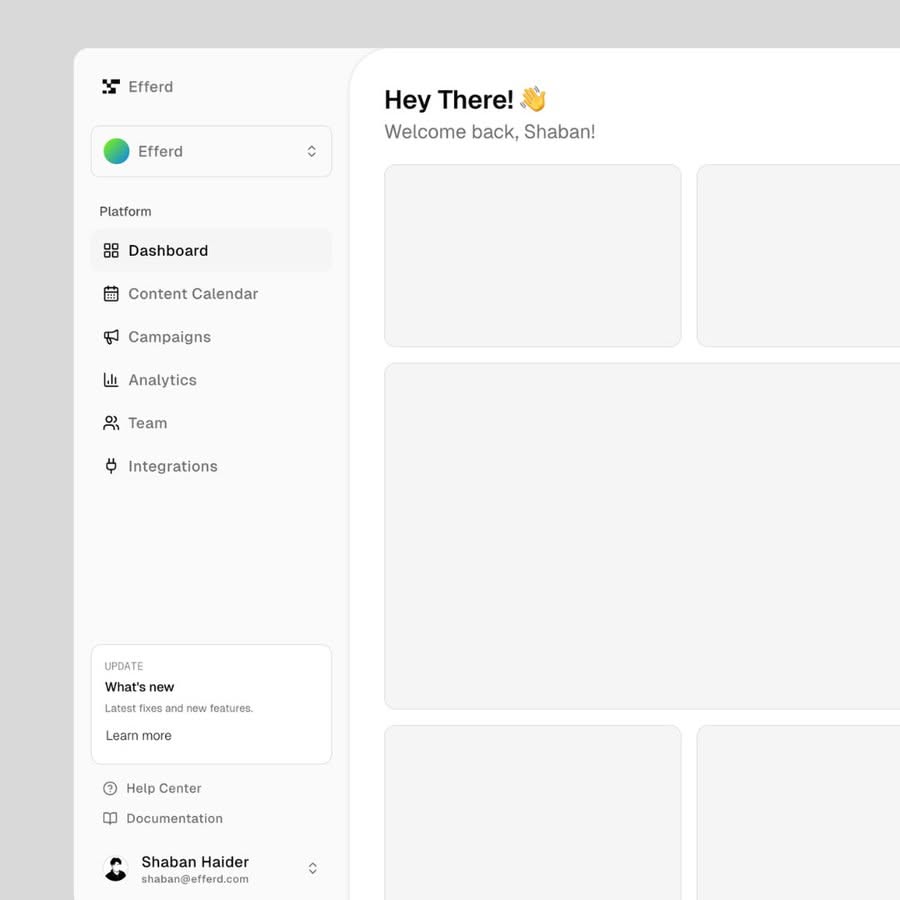Screen dimensions: 900x900
Task: Click the Documentation book icon
Action: click(x=110, y=819)
